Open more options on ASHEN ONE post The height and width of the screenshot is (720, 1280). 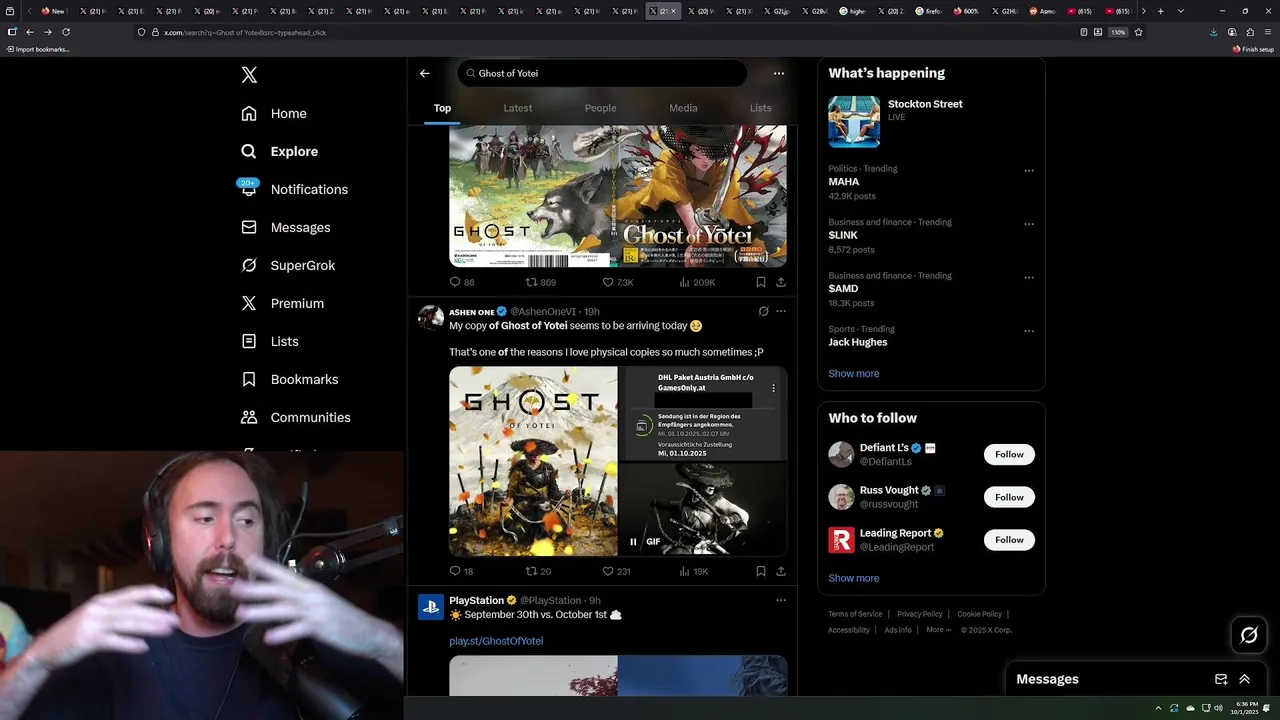coord(781,312)
